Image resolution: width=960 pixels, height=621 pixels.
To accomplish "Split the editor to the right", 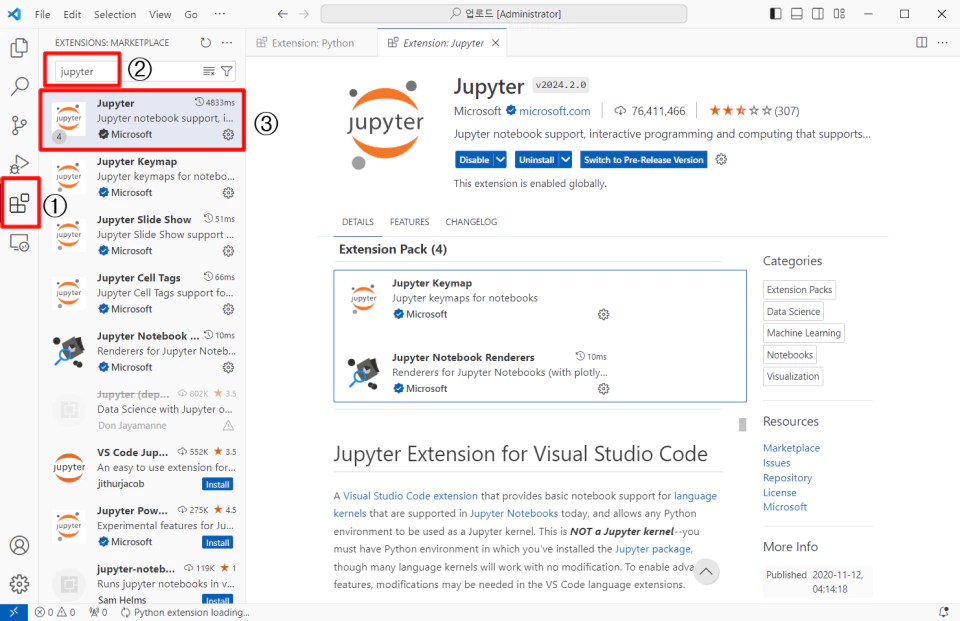I will coord(921,42).
